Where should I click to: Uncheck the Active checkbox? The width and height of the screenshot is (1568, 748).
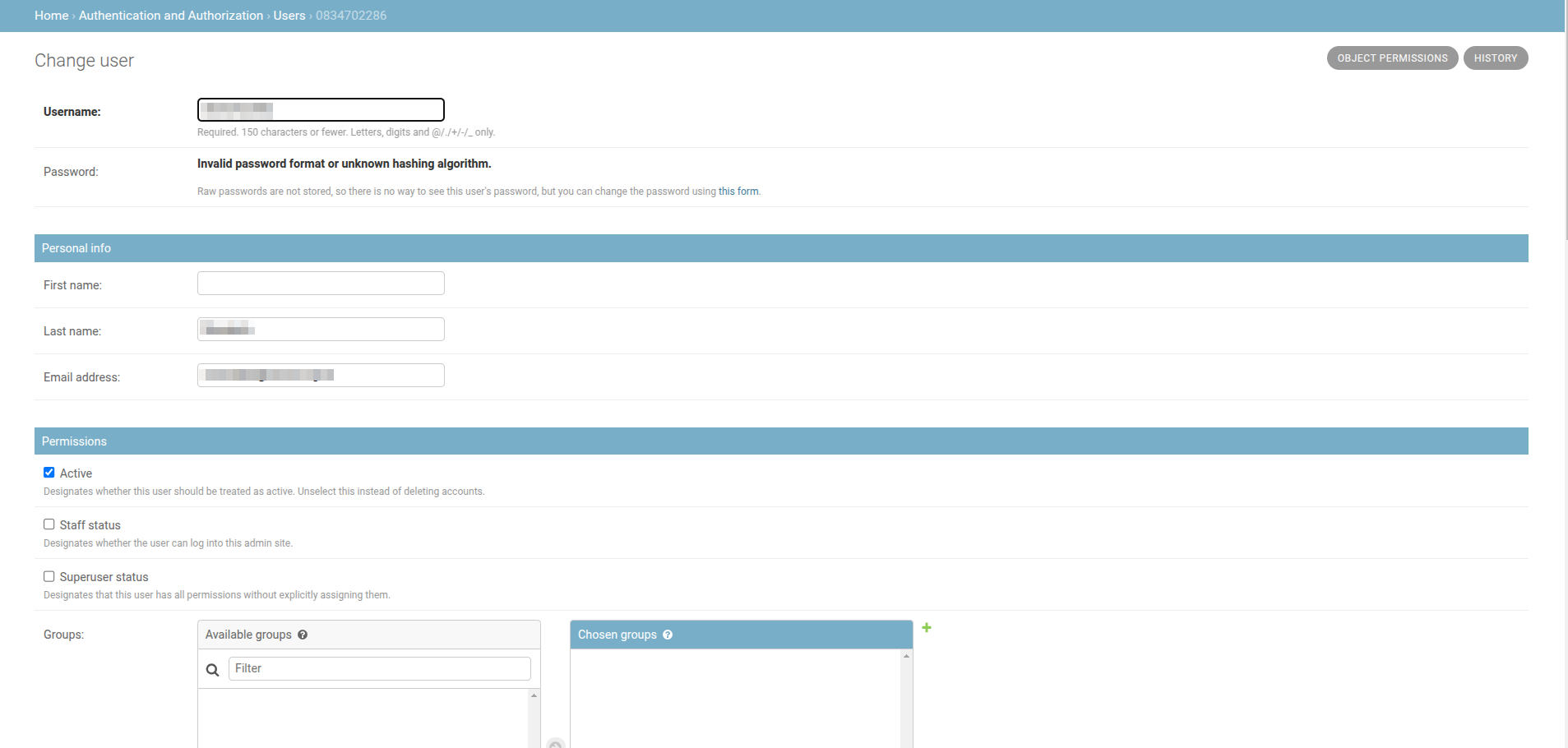coord(49,473)
